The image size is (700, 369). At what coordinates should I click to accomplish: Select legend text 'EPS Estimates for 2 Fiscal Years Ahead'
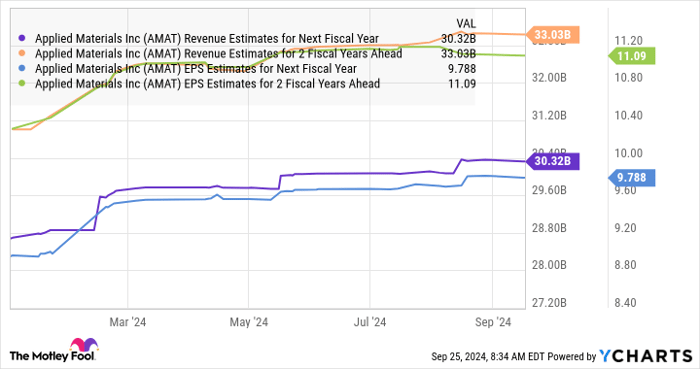pyautogui.click(x=282, y=83)
